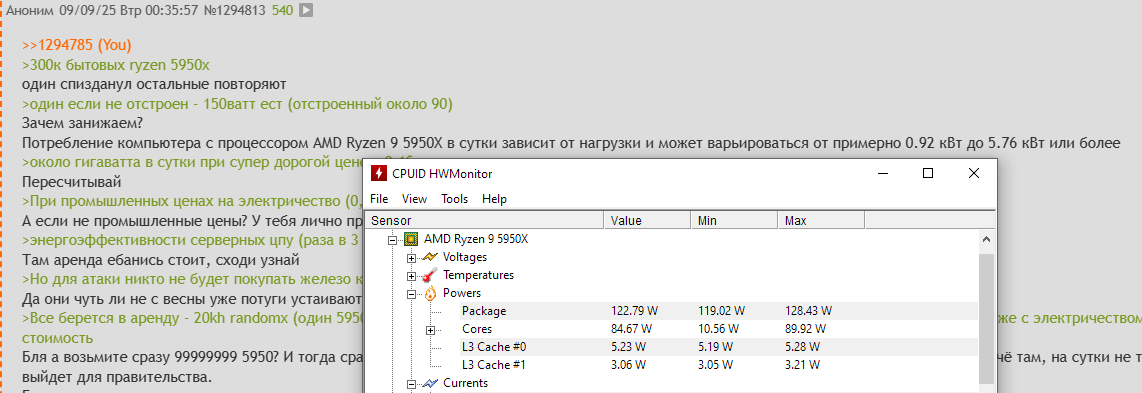The height and width of the screenshot is (393, 1142).
Task: Click the Package minimum 119.02 W
Action: pyautogui.click(x=721, y=311)
